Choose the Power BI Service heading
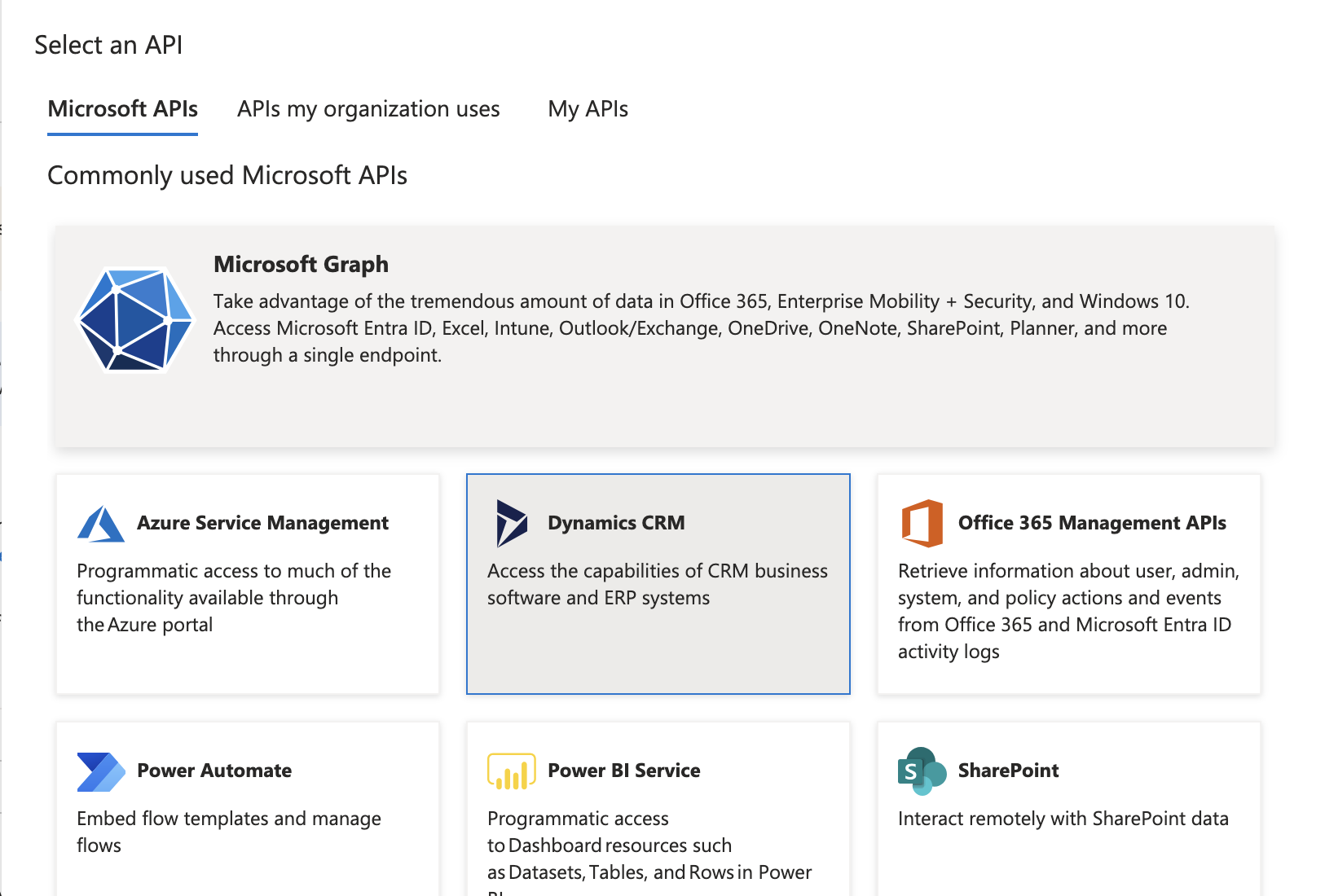This screenshot has width=1325, height=896. coord(624,771)
